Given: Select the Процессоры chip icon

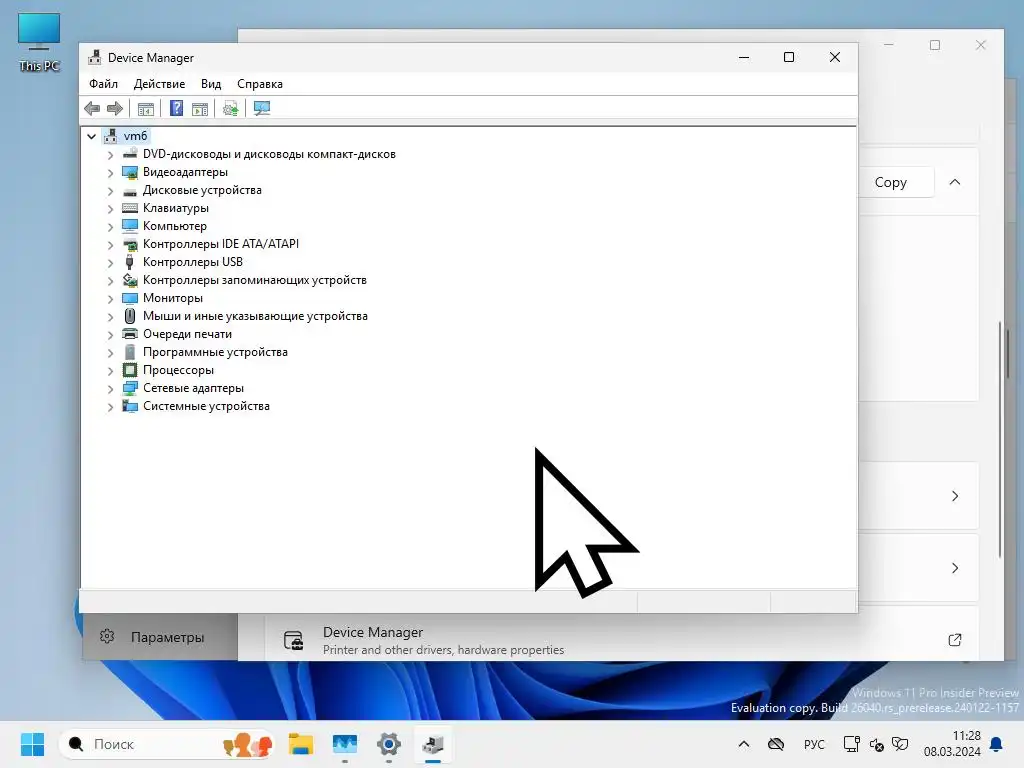Looking at the screenshot, I should [130, 370].
